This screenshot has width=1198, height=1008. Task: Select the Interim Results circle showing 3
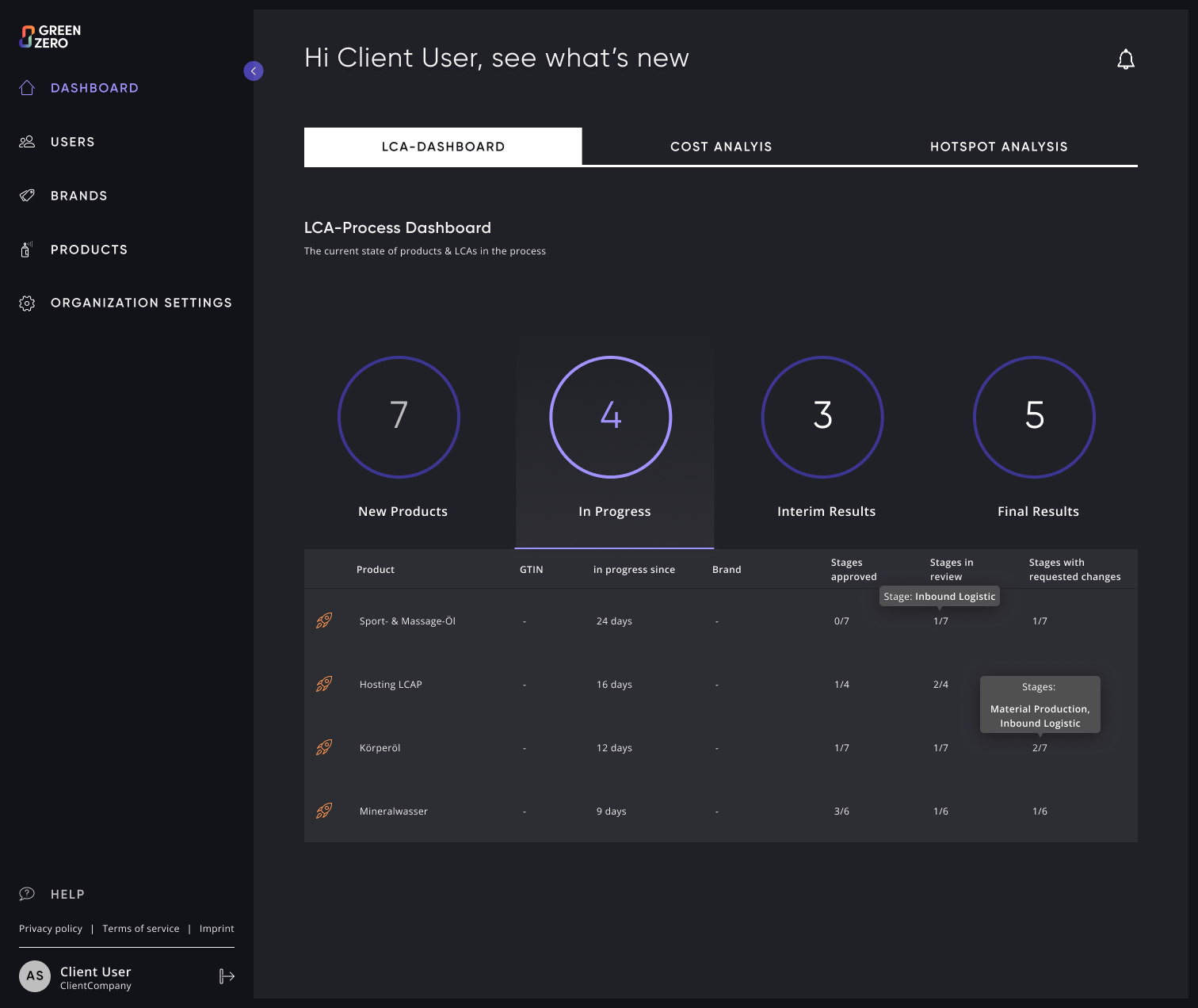tap(822, 417)
